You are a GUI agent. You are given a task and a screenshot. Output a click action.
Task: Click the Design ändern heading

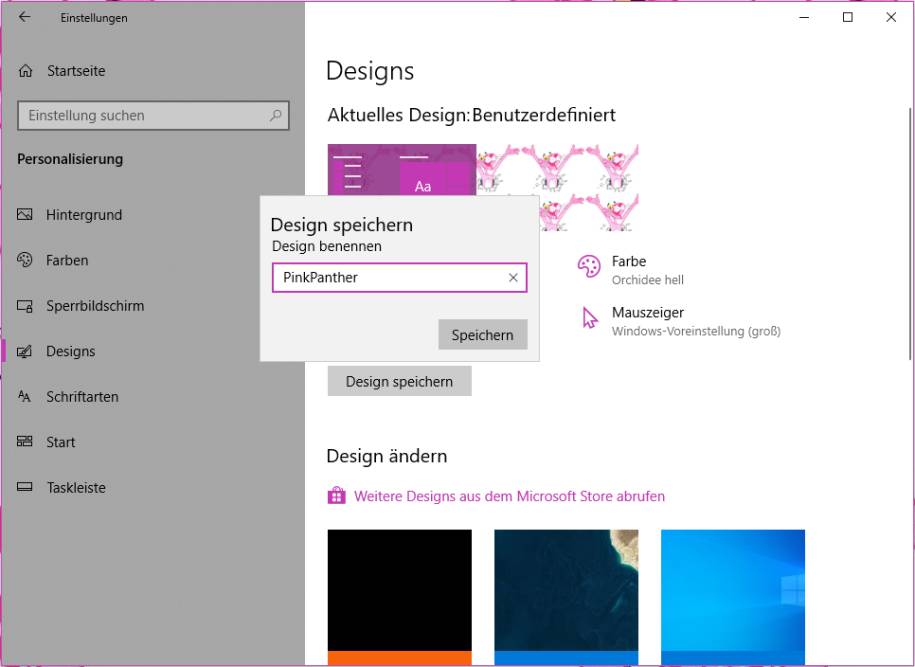pos(386,456)
